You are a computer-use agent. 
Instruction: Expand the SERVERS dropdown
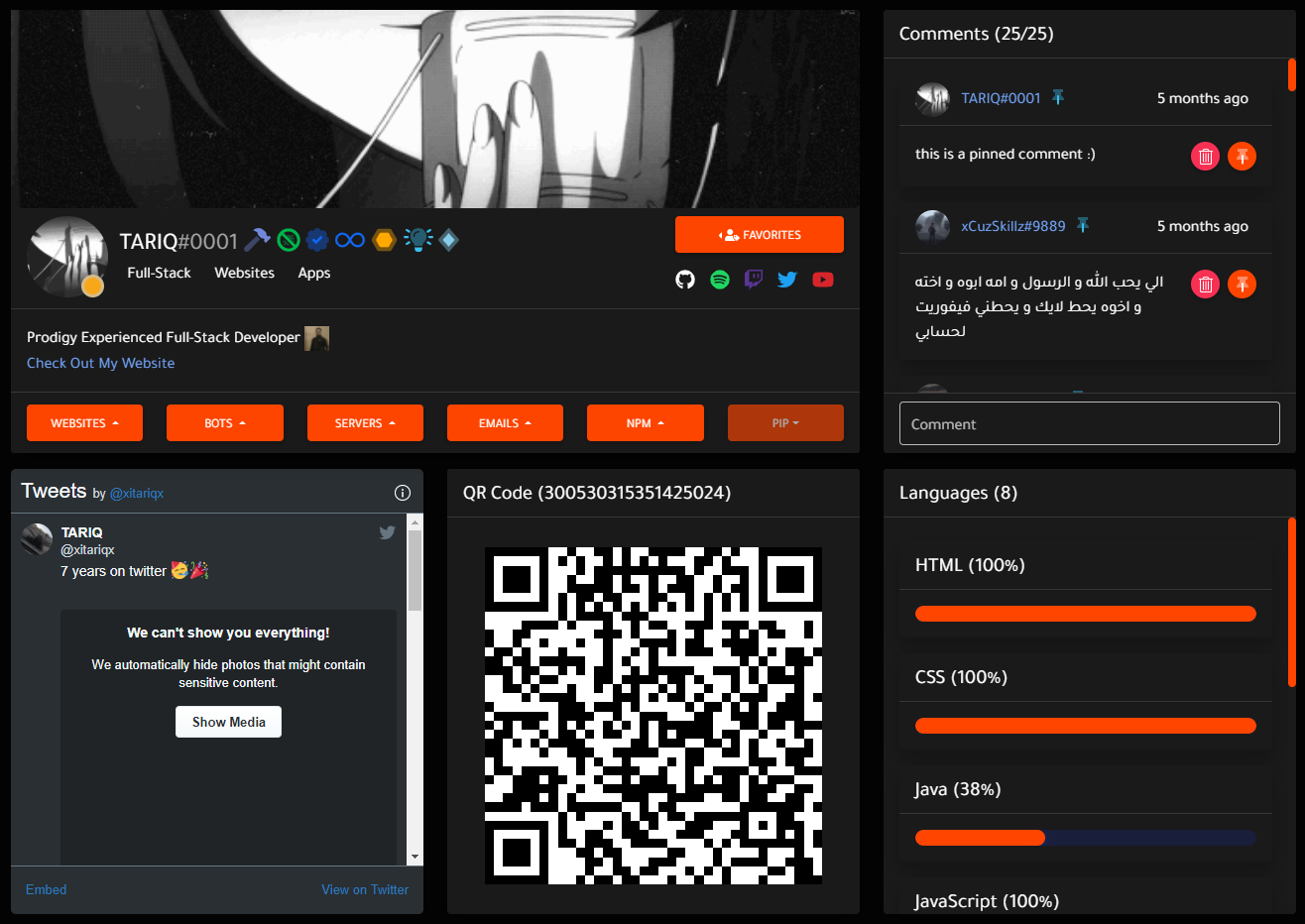point(365,423)
